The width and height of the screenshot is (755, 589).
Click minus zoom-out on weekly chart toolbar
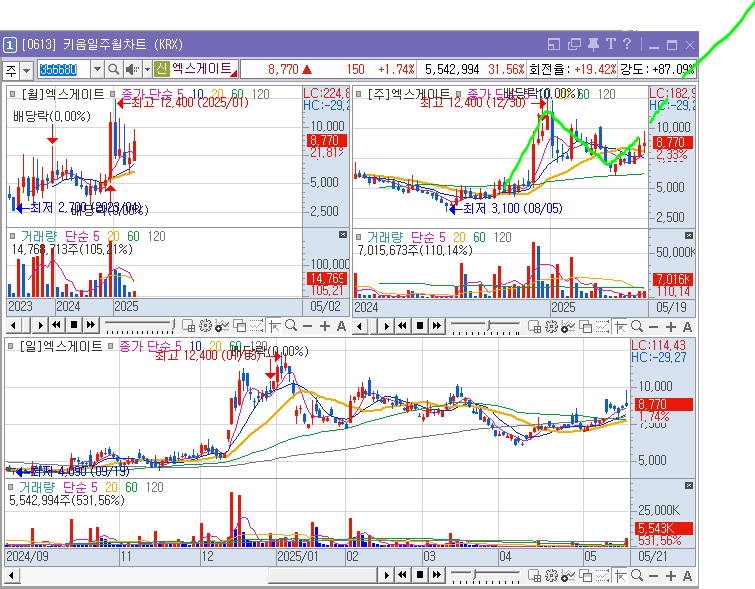coord(653,327)
